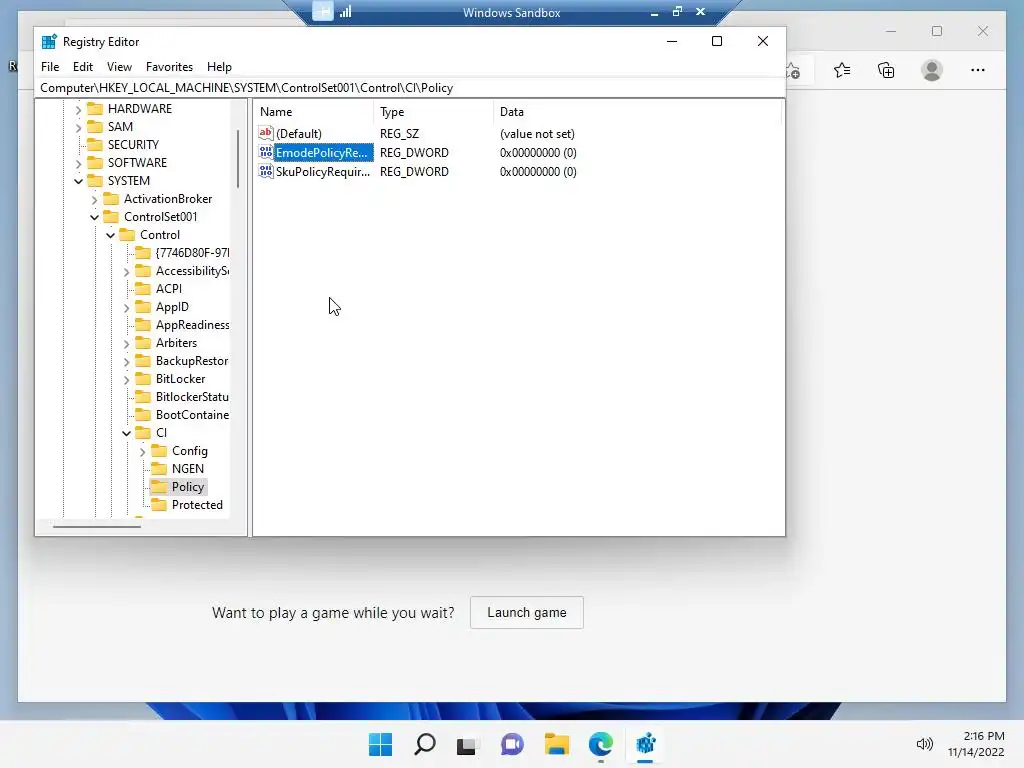This screenshot has width=1024, height=768.
Task: Expand the SAM key
Action: tap(78, 127)
